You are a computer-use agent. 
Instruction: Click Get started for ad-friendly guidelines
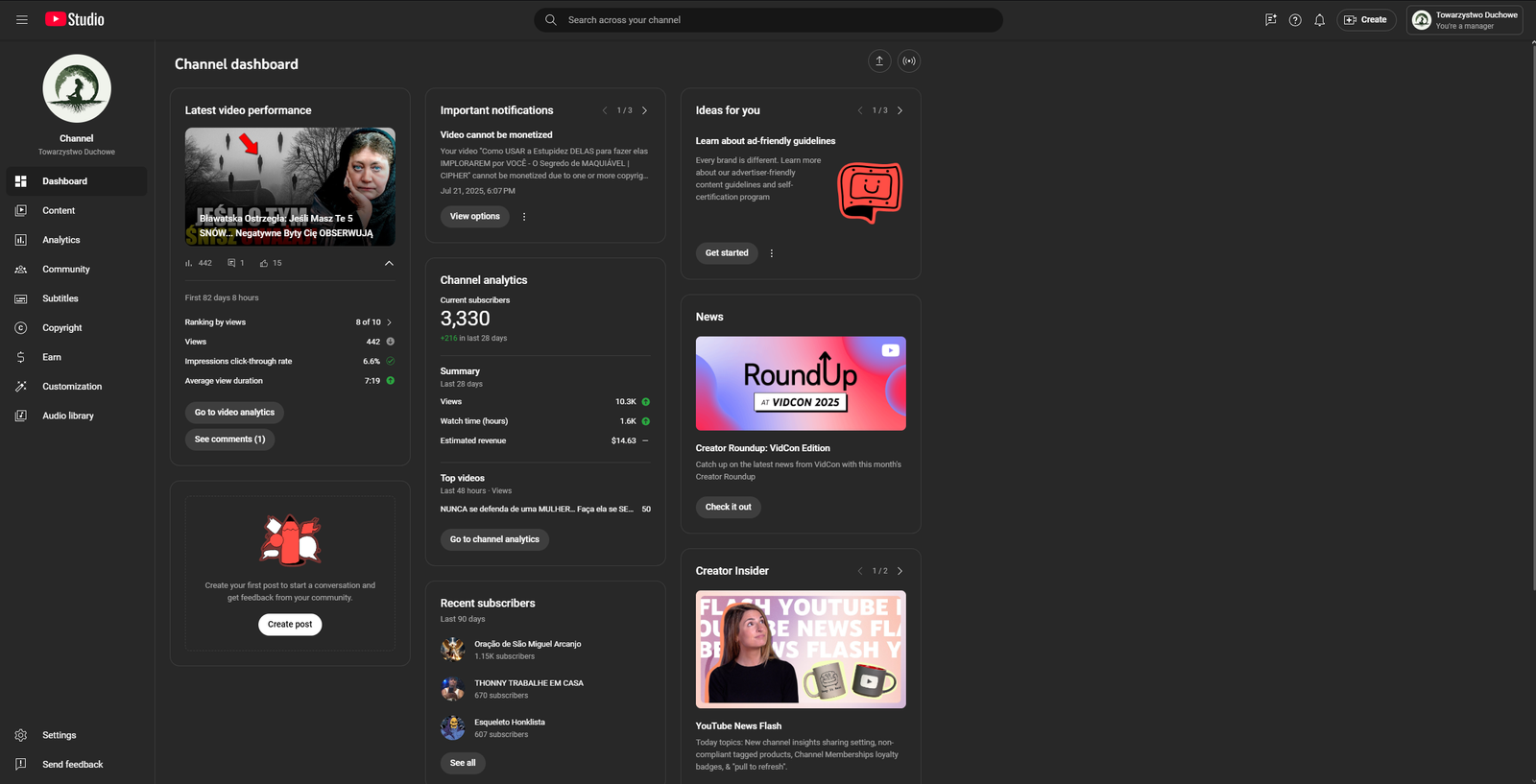727,253
